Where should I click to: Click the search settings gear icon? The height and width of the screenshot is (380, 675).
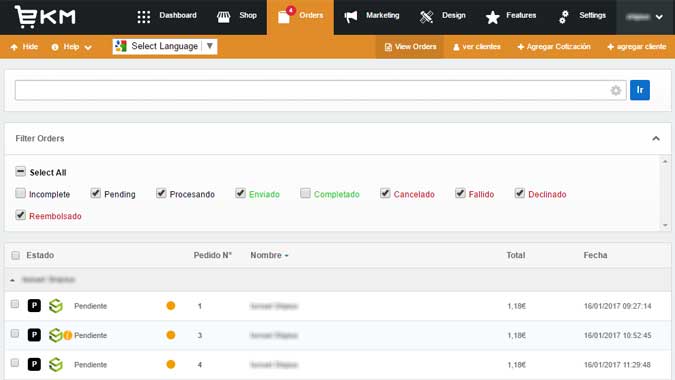[616, 90]
